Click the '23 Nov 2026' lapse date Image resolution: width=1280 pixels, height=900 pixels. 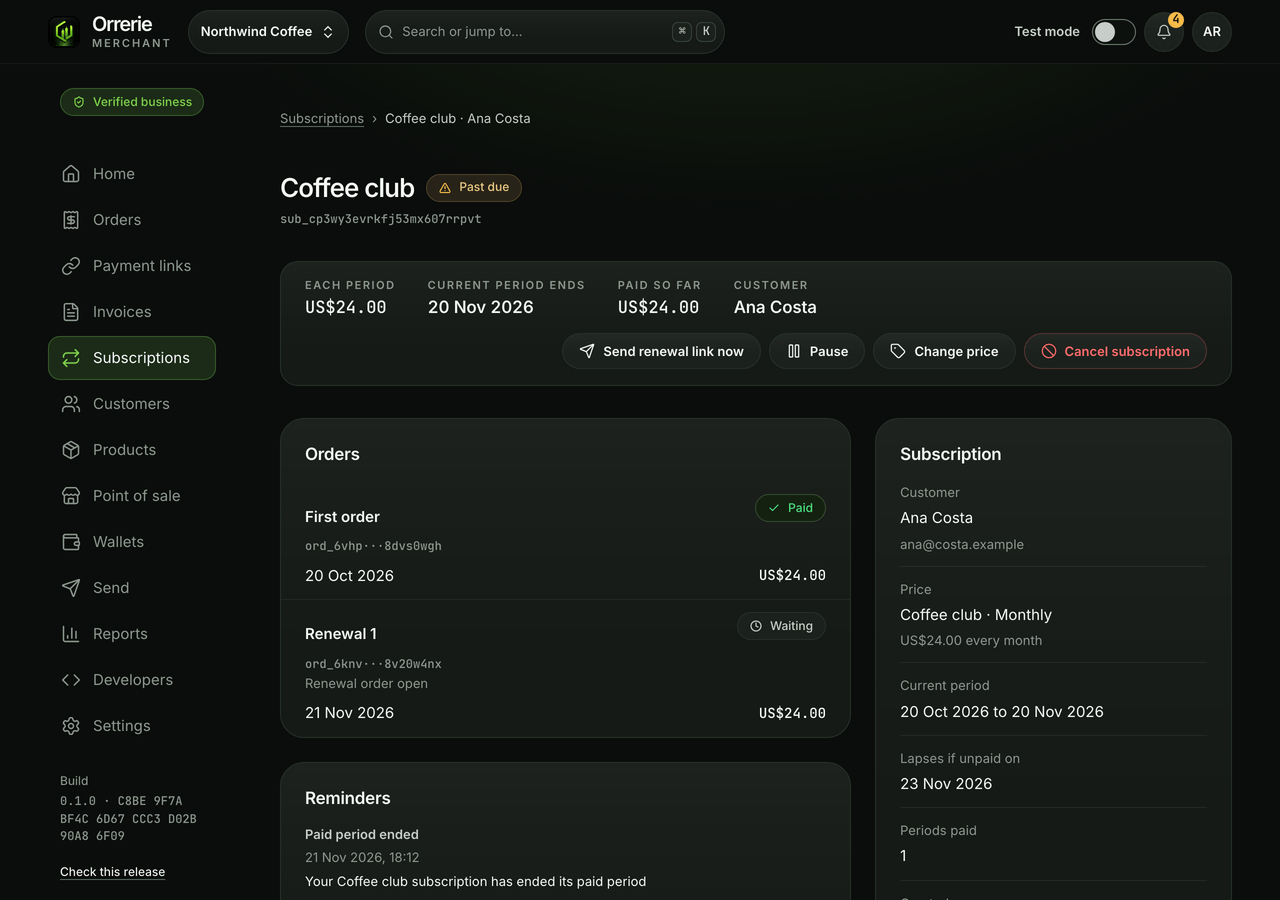(946, 784)
